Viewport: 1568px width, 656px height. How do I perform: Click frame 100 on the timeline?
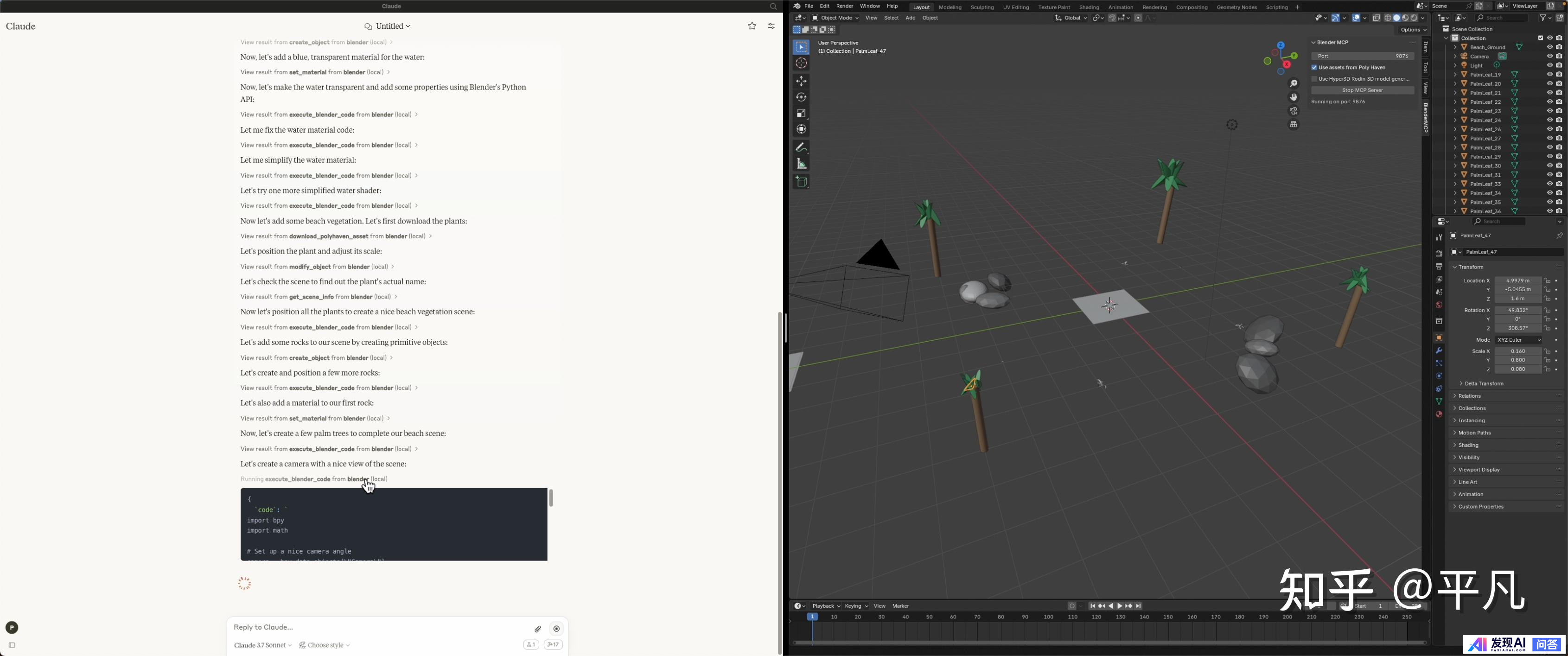tap(1048, 617)
